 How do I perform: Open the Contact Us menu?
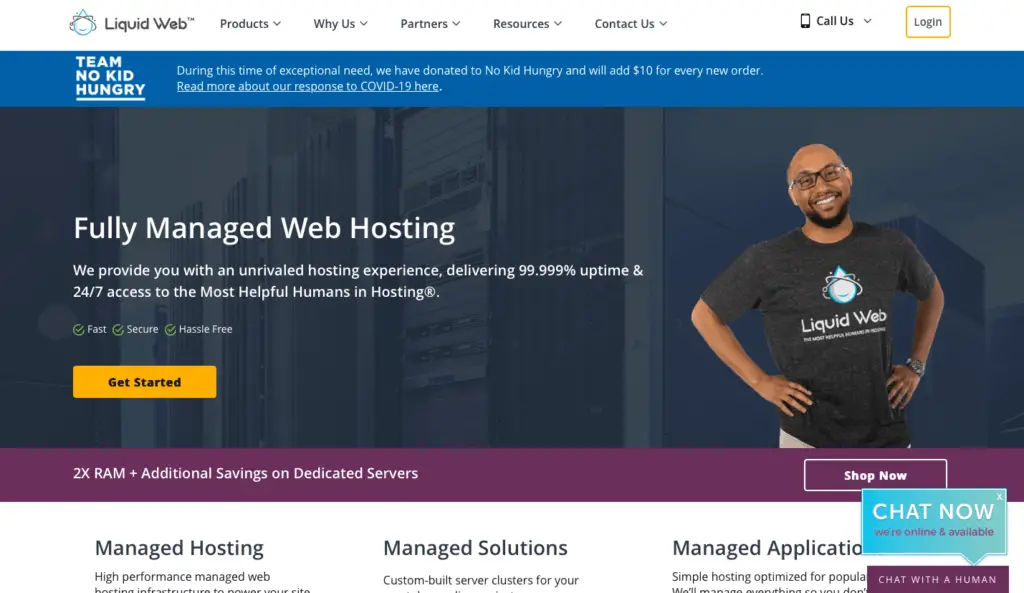(x=630, y=24)
